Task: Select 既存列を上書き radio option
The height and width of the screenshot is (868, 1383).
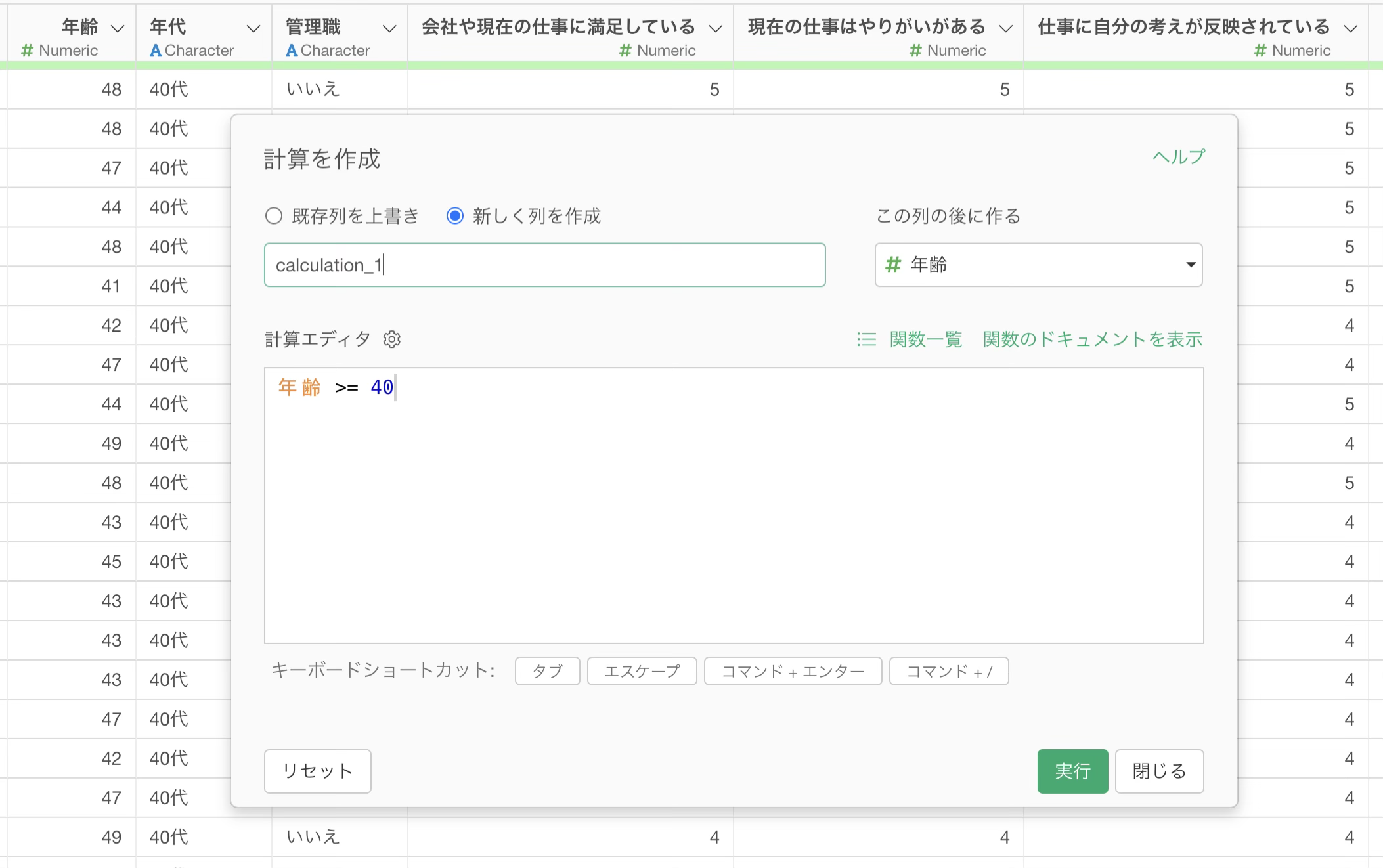Action: click(x=274, y=216)
